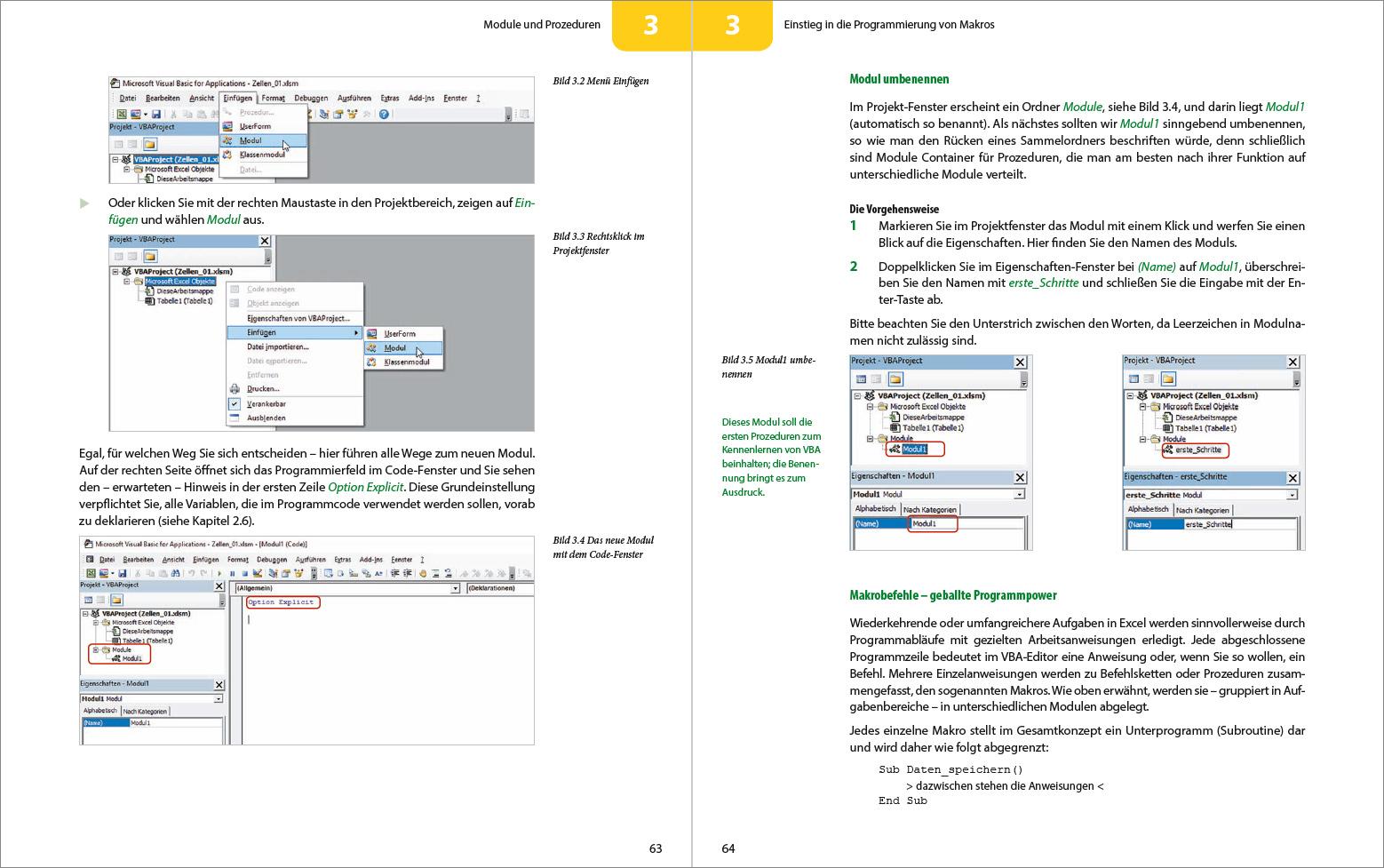Click Undo arrow icon in Bild 3.4 toolbar

pos(191,573)
